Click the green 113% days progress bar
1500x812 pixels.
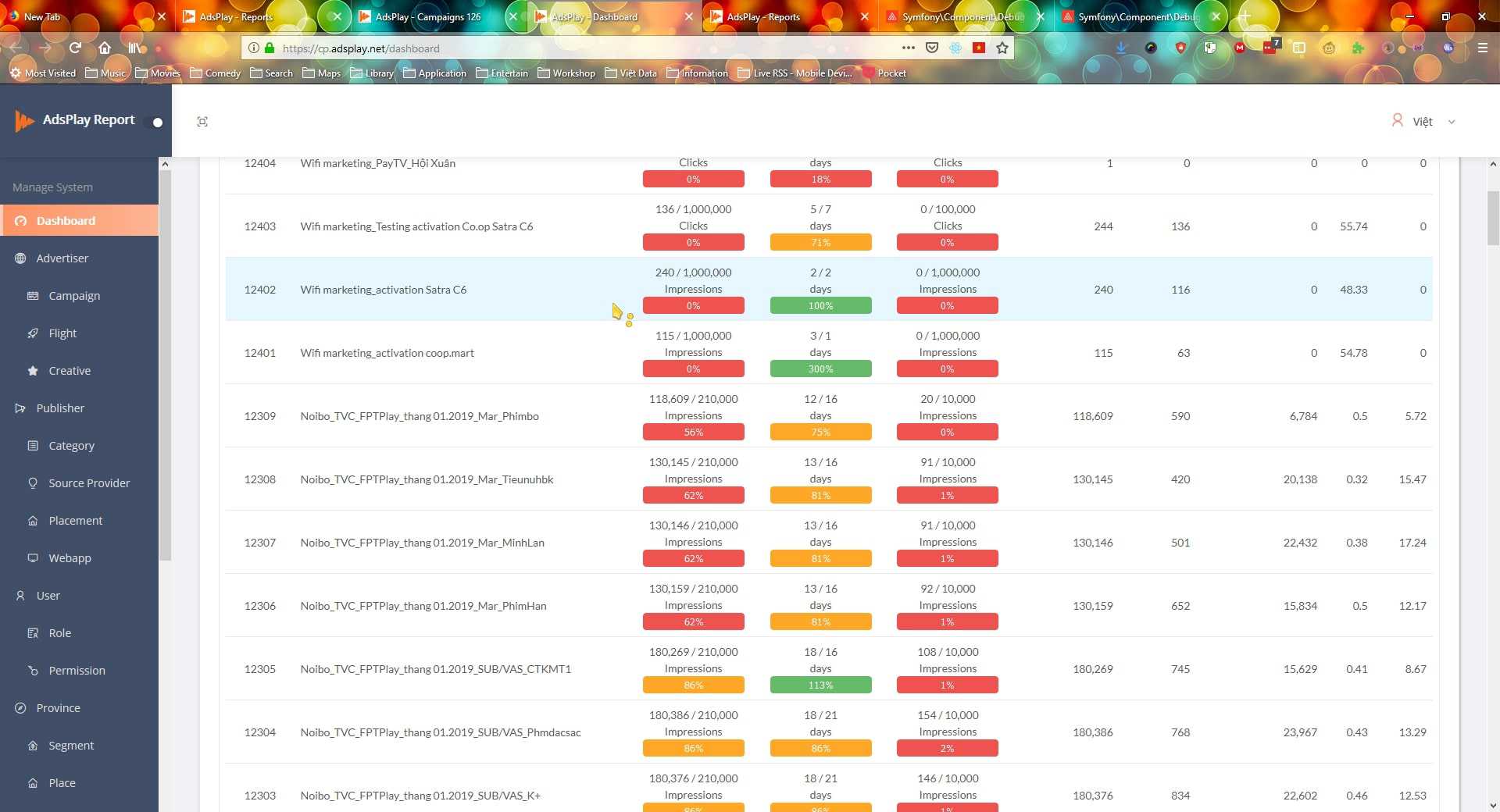click(x=820, y=686)
